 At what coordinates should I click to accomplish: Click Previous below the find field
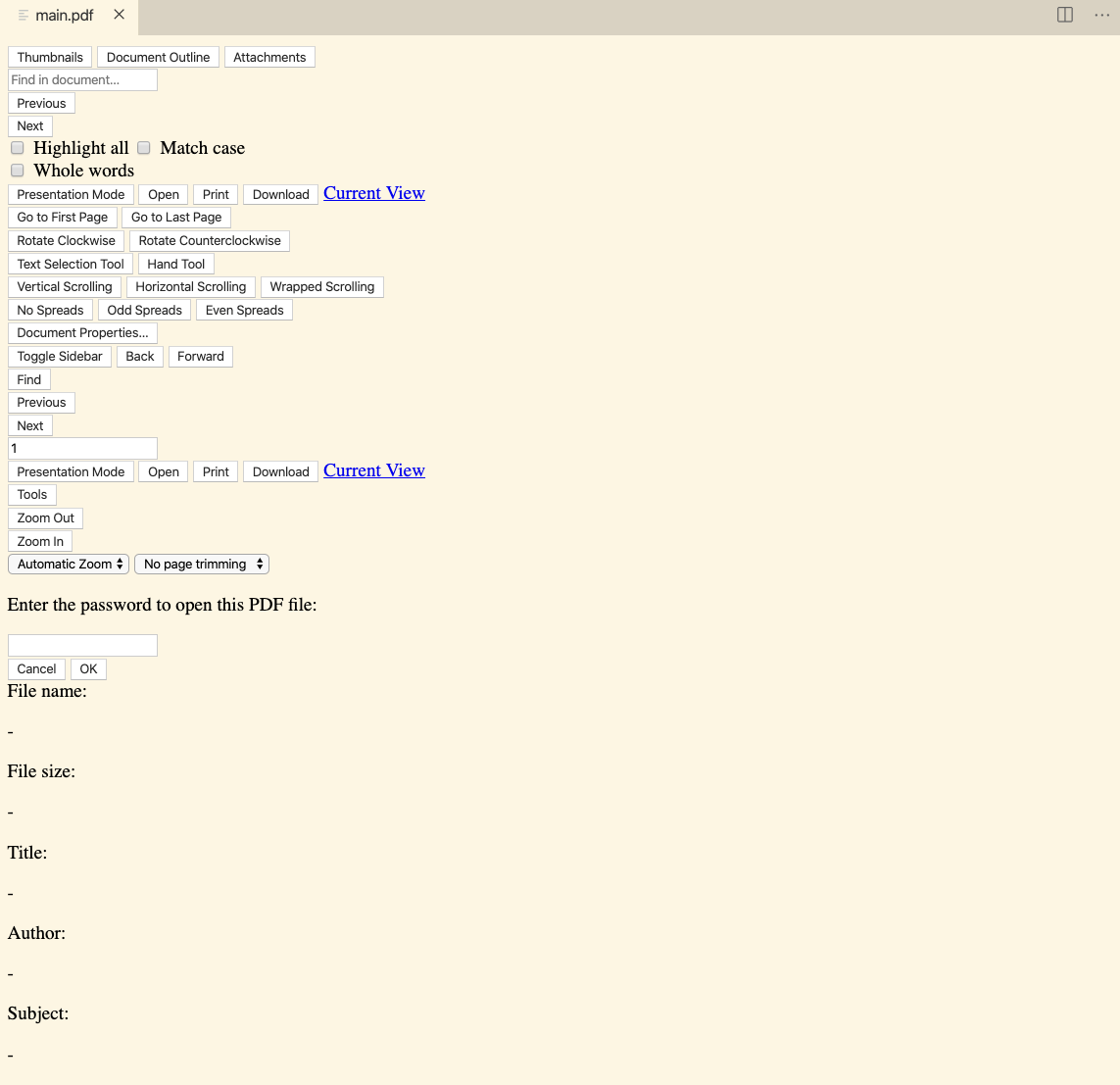(41, 103)
